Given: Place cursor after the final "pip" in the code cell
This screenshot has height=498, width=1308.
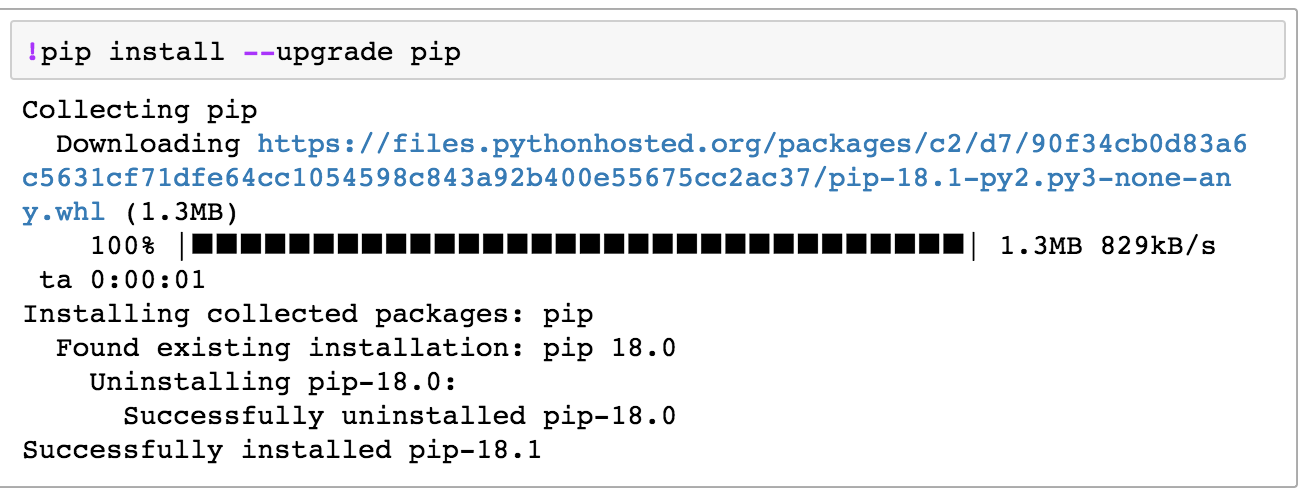Looking at the screenshot, I should coord(461,52).
